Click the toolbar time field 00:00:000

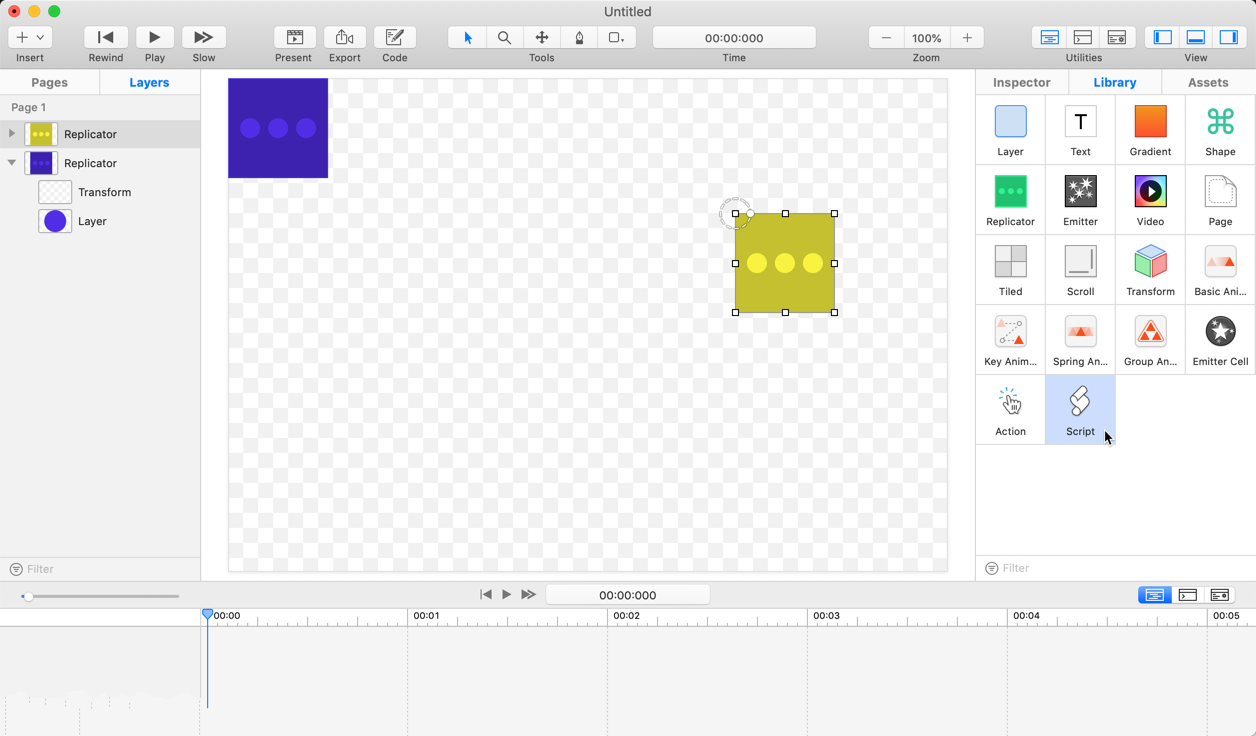pyautogui.click(x=734, y=37)
